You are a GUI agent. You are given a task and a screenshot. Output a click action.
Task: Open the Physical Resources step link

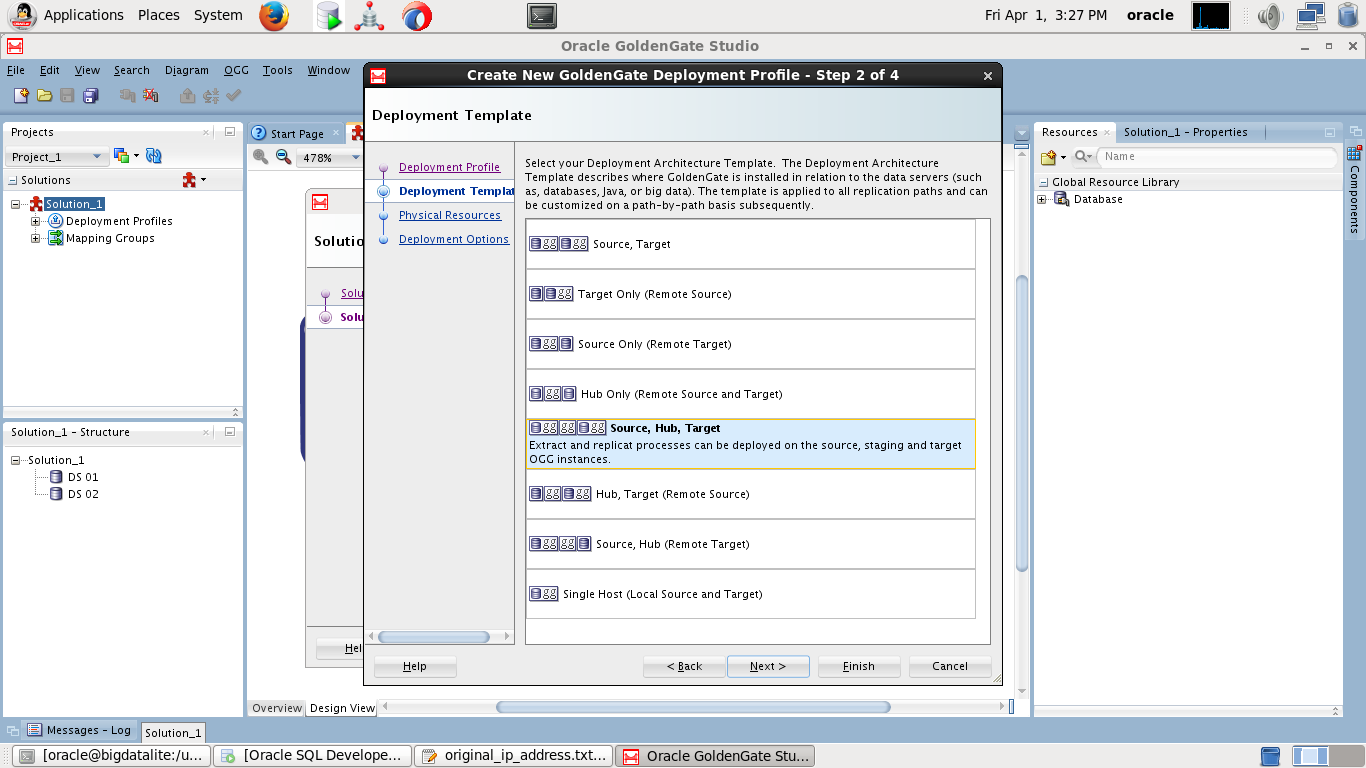[x=450, y=215]
